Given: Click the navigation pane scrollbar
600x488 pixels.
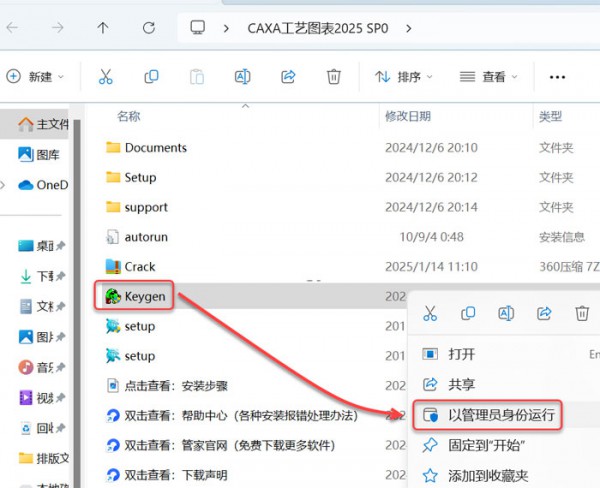Looking at the screenshot, I should click(77, 302).
